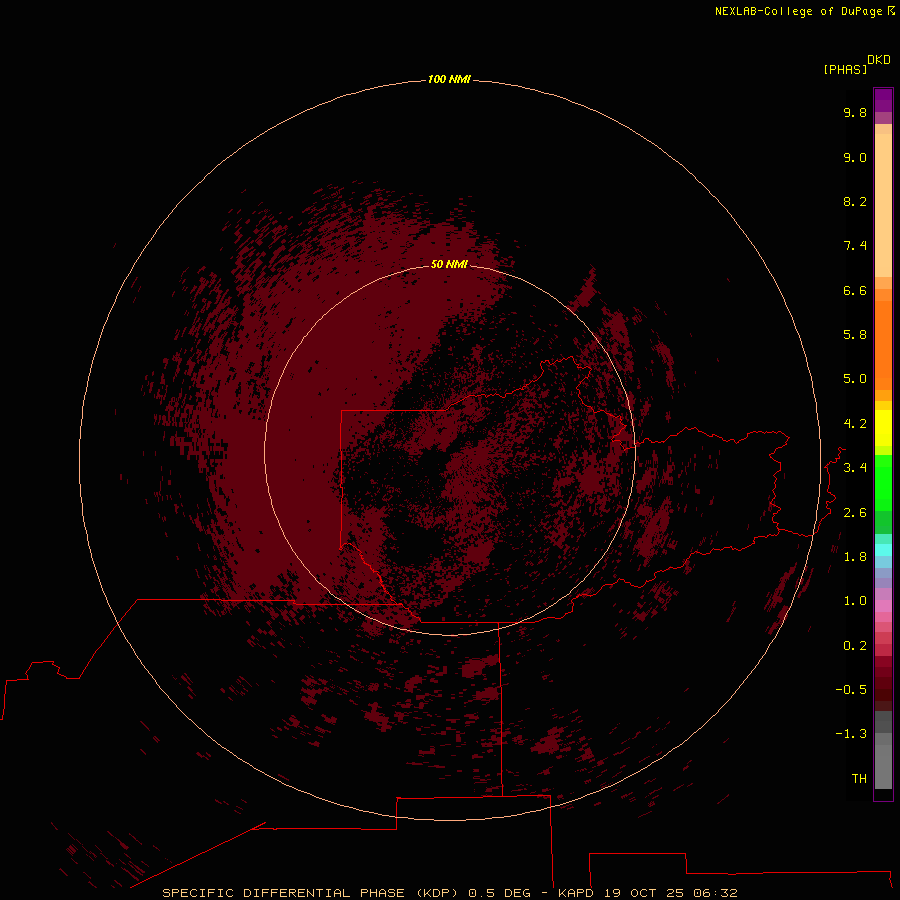Click the cyan band of the color bar
The height and width of the screenshot is (900, 900).
[883, 550]
